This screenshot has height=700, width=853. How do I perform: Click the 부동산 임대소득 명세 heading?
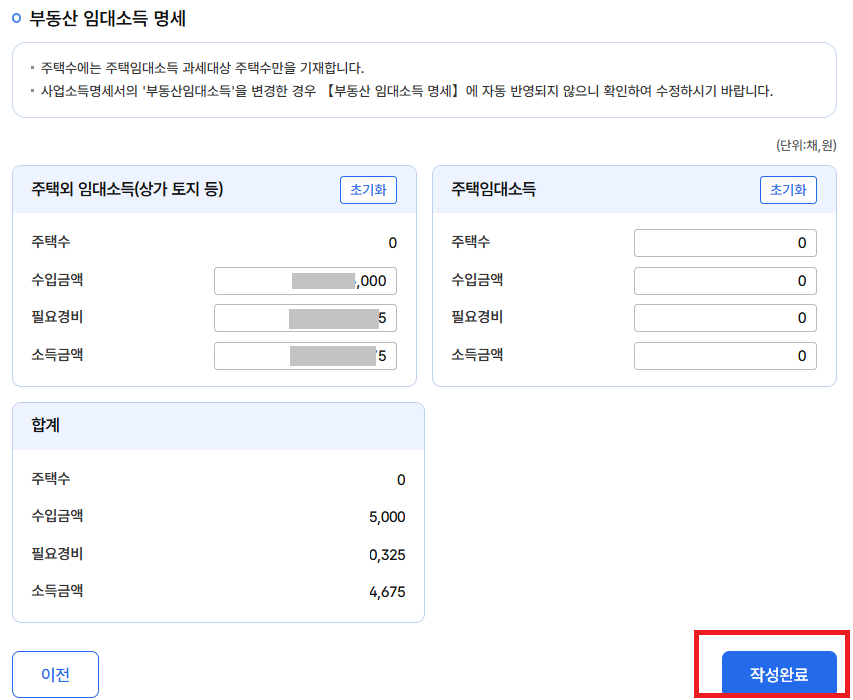[108, 18]
